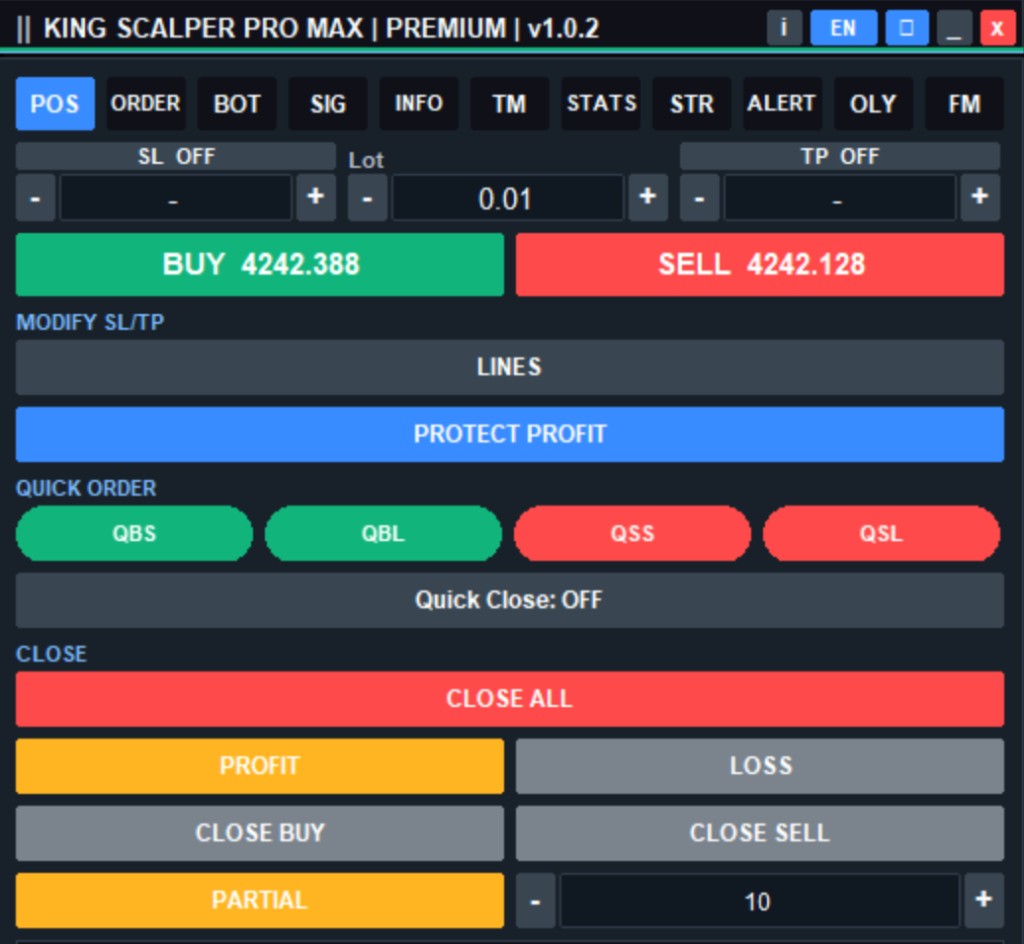Click the stop loss value field

[x=176, y=197]
